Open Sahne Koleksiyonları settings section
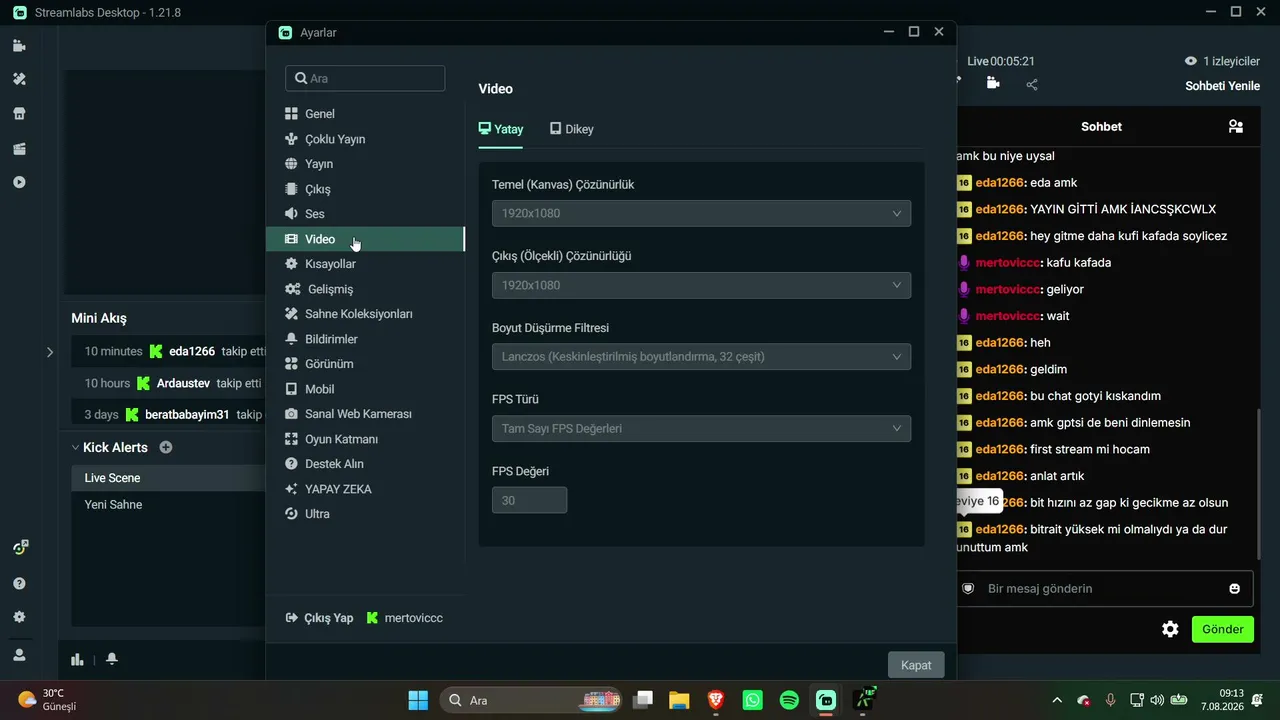1280x720 pixels. click(365, 314)
